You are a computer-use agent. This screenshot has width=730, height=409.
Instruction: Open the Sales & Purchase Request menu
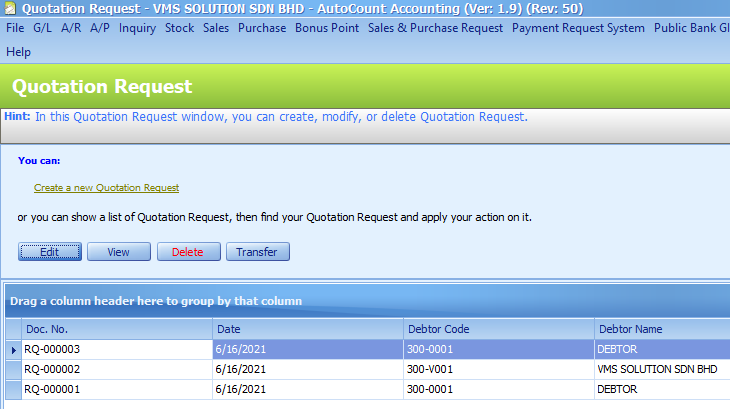[x=435, y=28]
